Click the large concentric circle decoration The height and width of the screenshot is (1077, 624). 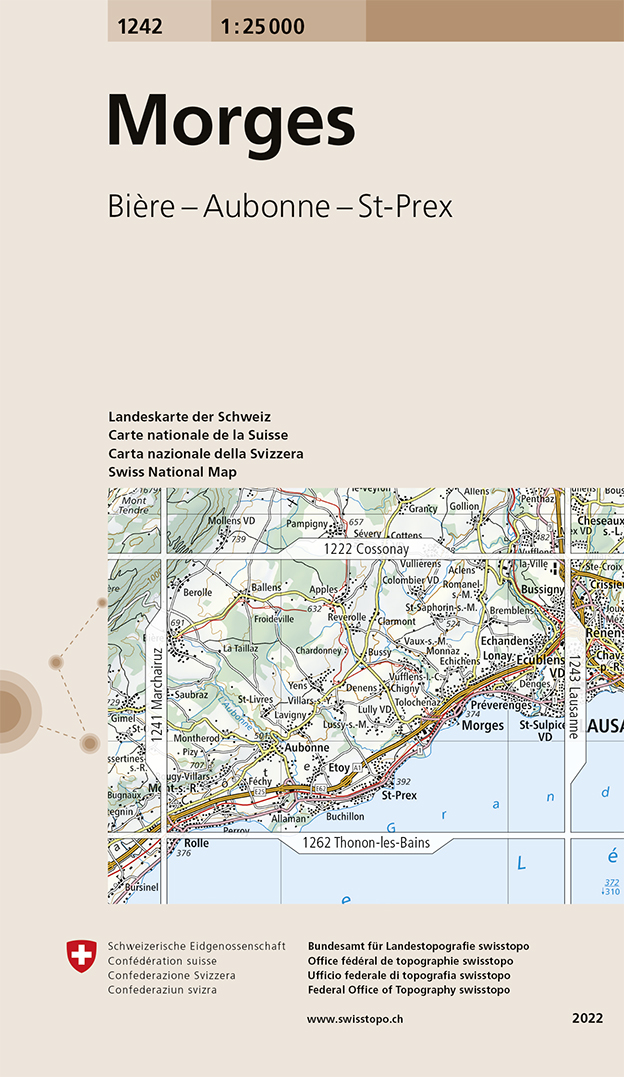pos(12,710)
